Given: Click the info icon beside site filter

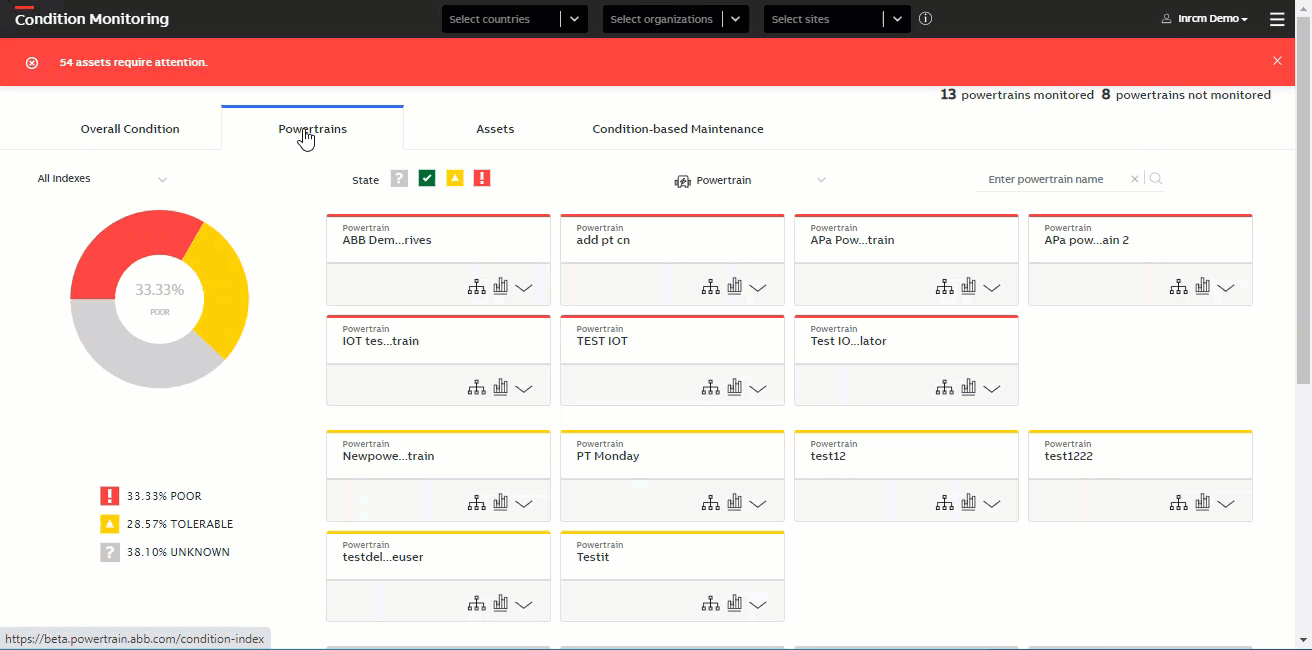Looking at the screenshot, I should tap(925, 18).
